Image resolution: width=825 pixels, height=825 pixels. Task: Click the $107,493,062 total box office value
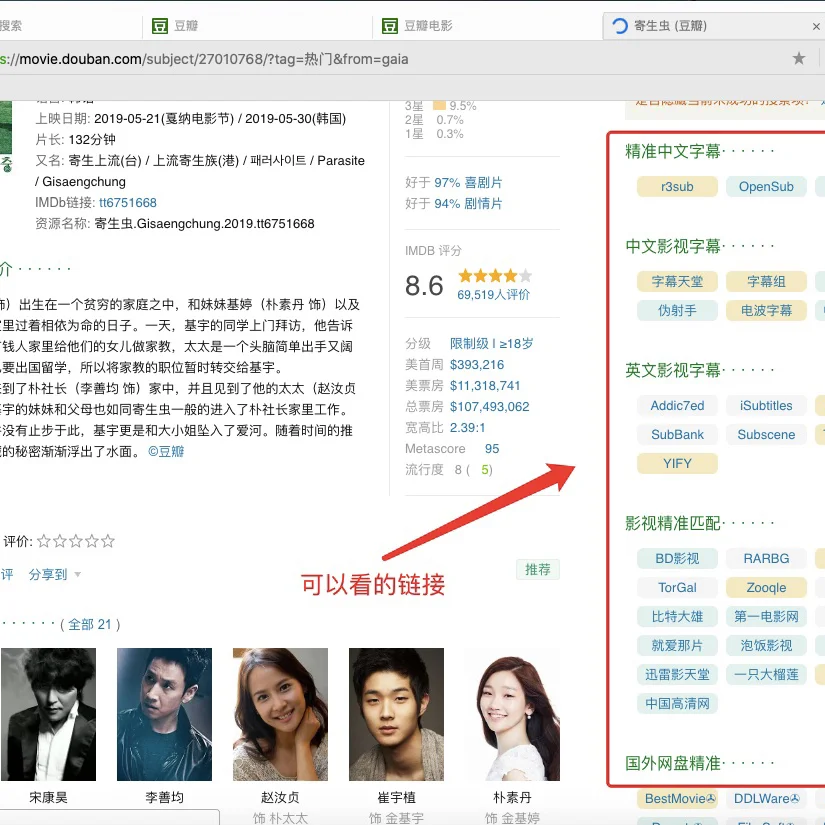(489, 407)
